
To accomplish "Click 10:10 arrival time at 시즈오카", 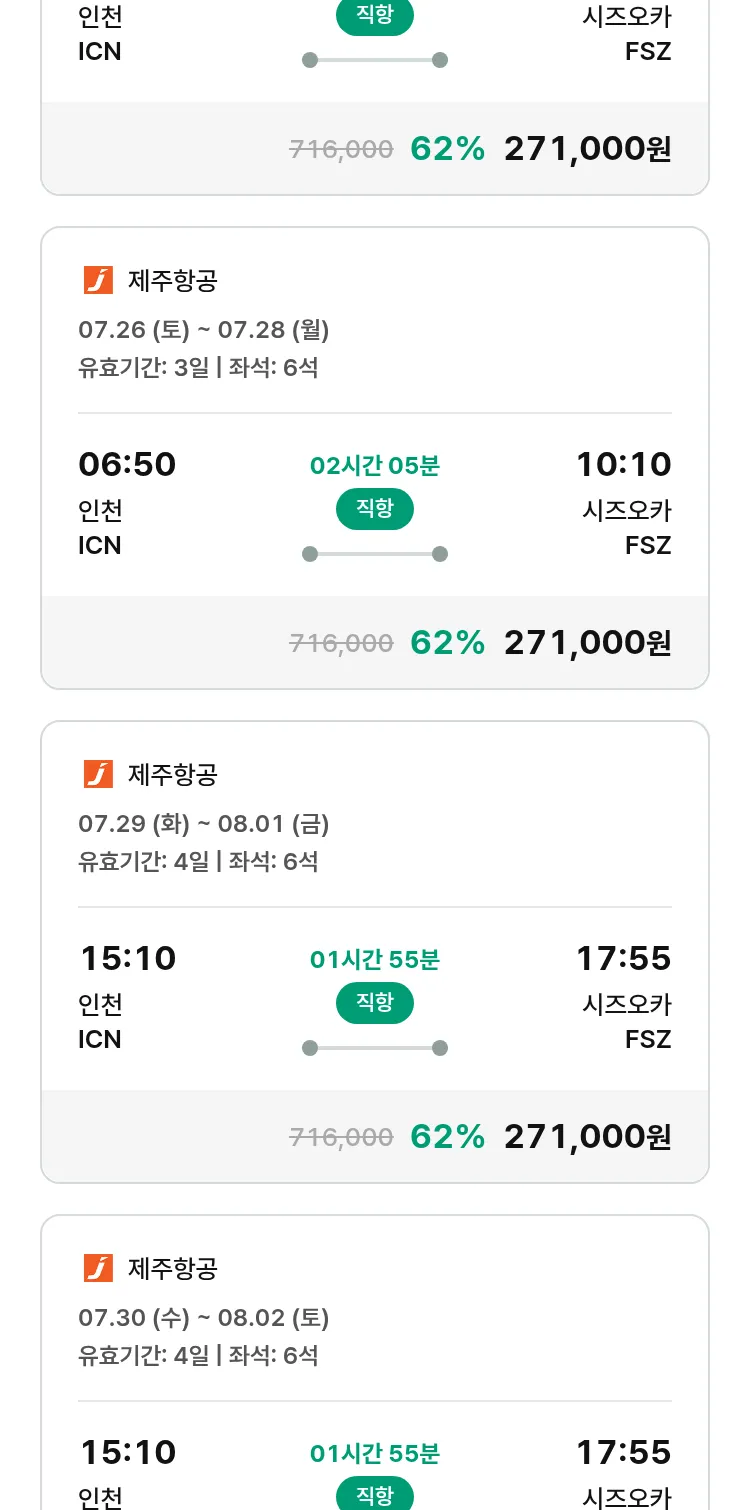I will coord(624,464).
